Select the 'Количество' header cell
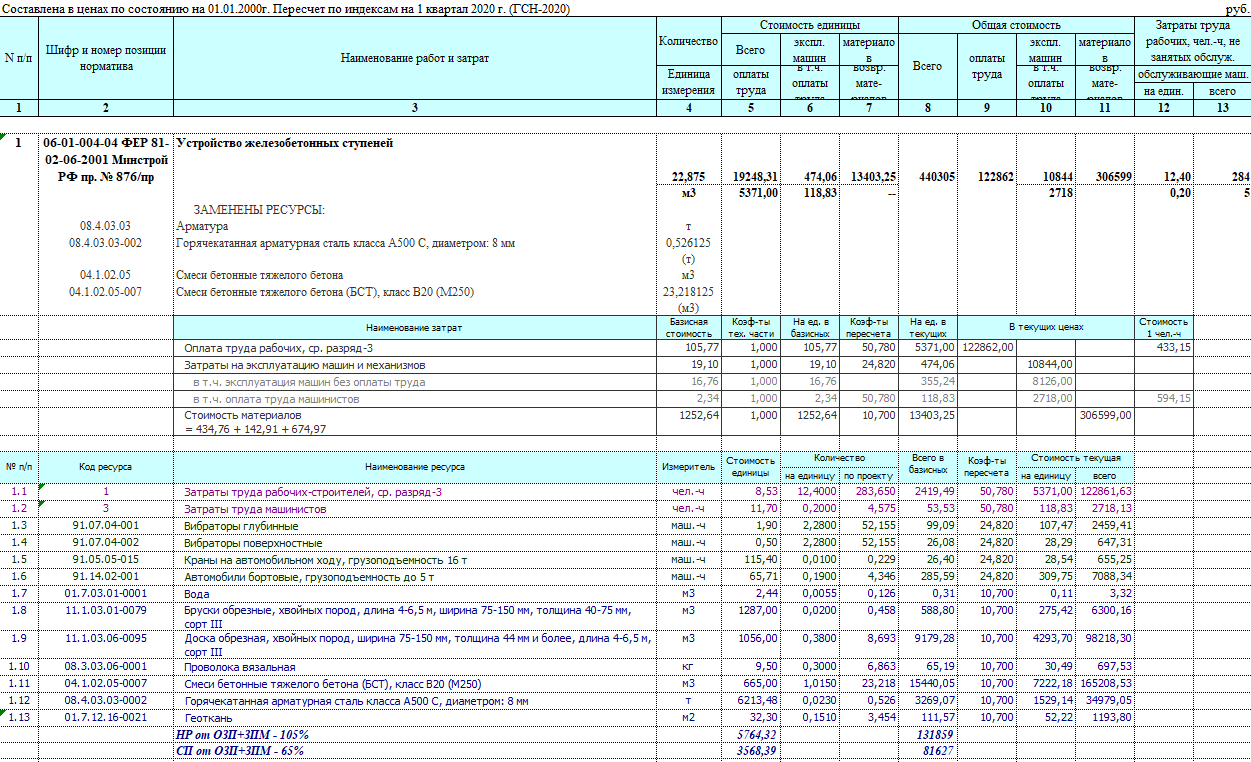This screenshot has height=762, width=1251. tap(689, 41)
